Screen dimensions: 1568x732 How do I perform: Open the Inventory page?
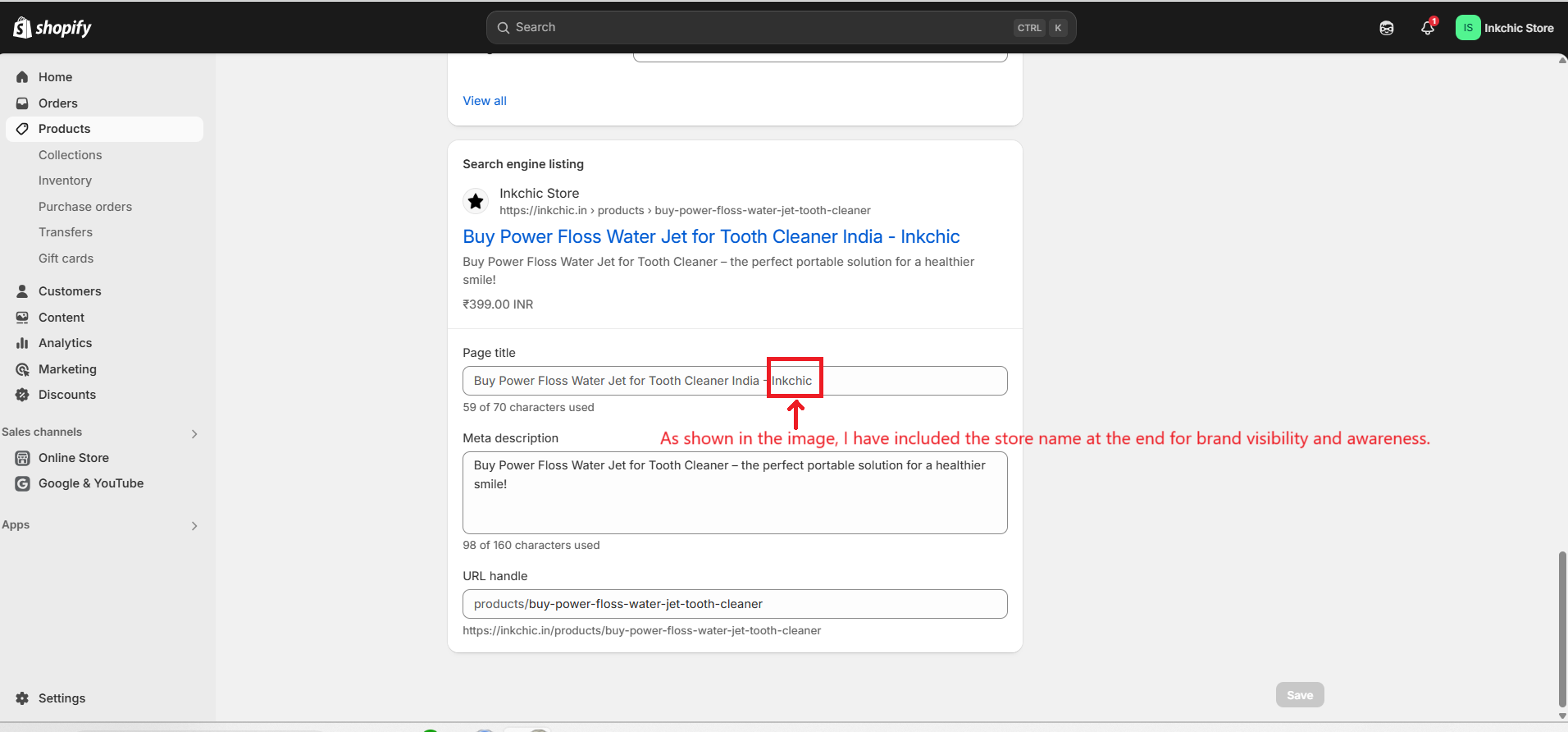pos(65,181)
